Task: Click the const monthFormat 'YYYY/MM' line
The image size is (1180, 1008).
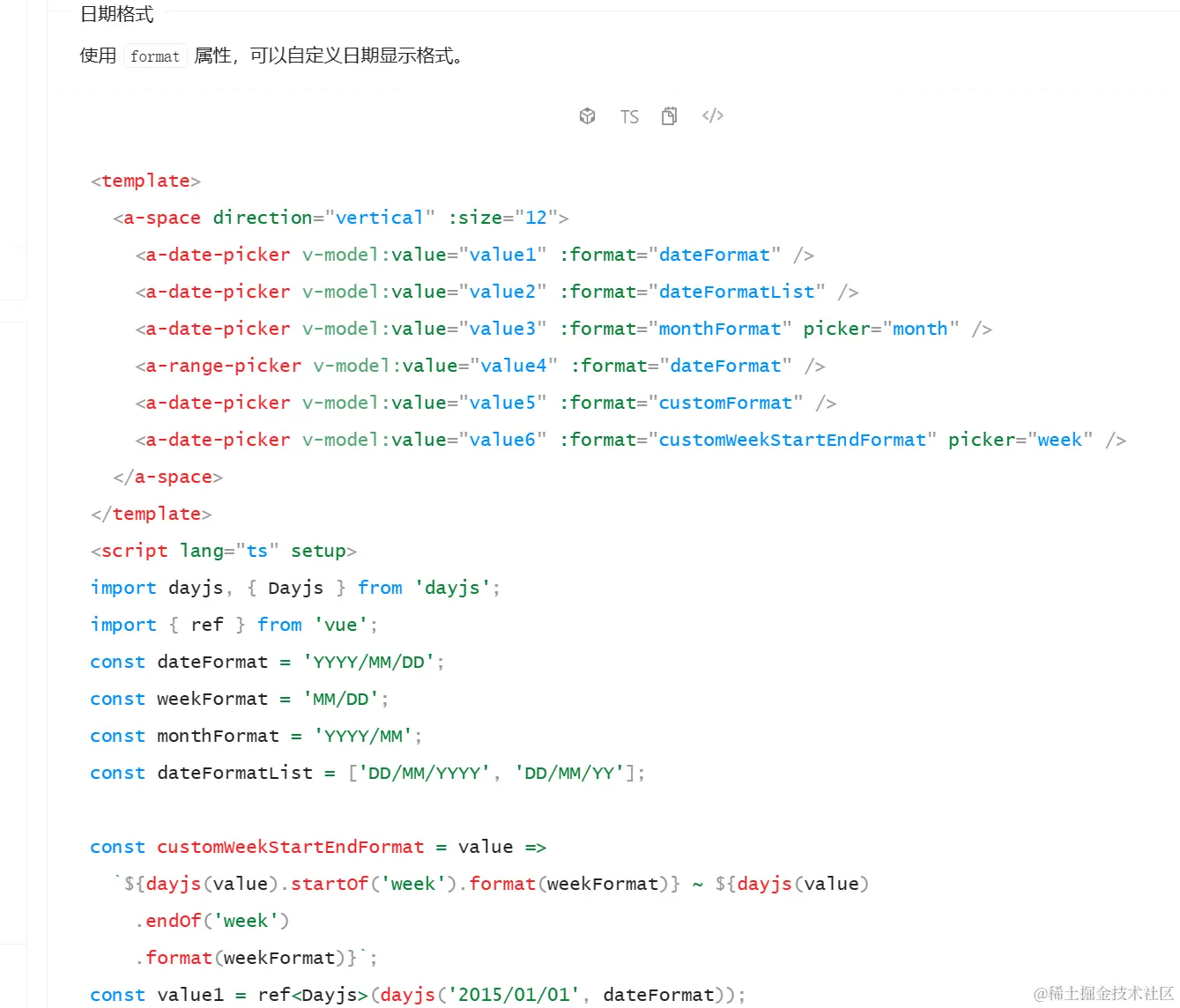Action: point(256,736)
